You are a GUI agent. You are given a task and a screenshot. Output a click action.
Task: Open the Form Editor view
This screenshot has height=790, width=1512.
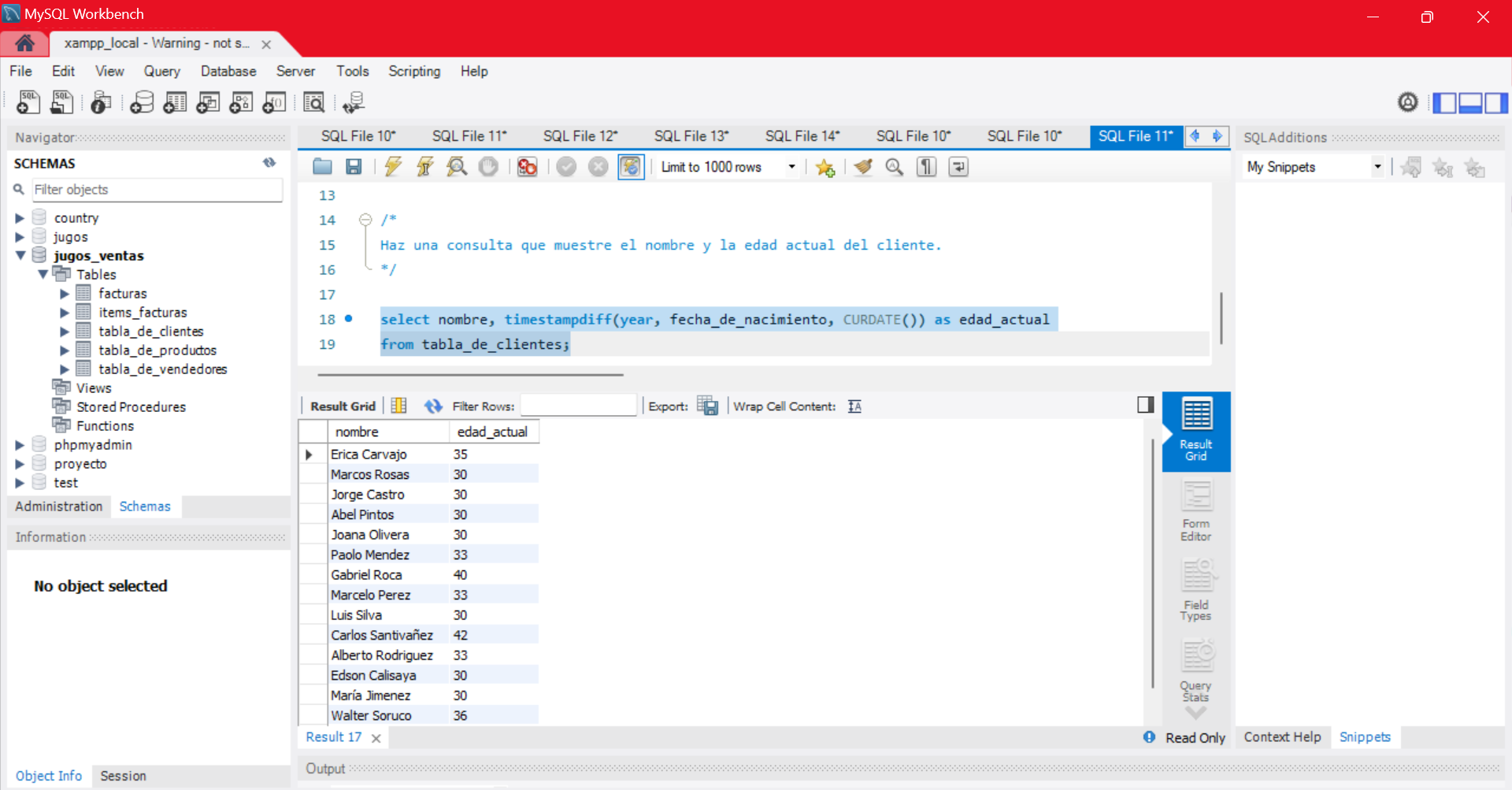pos(1195,512)
